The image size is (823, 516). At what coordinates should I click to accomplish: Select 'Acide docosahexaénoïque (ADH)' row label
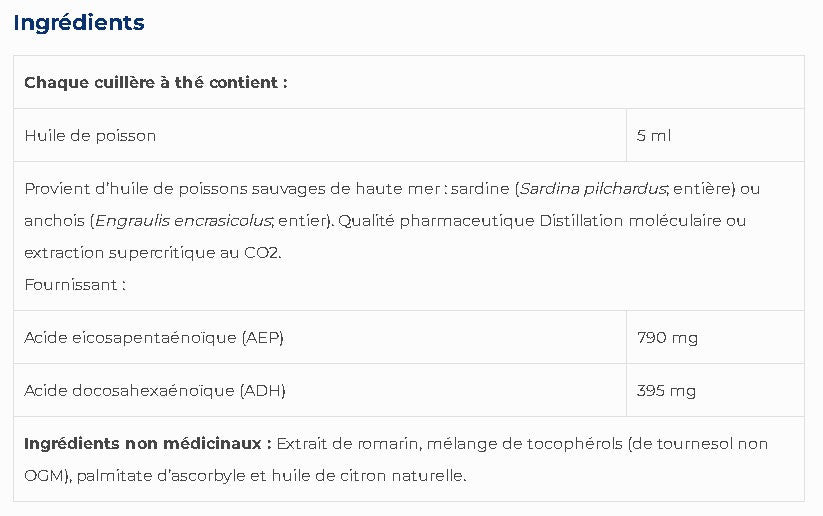click(x=155, y=391)
